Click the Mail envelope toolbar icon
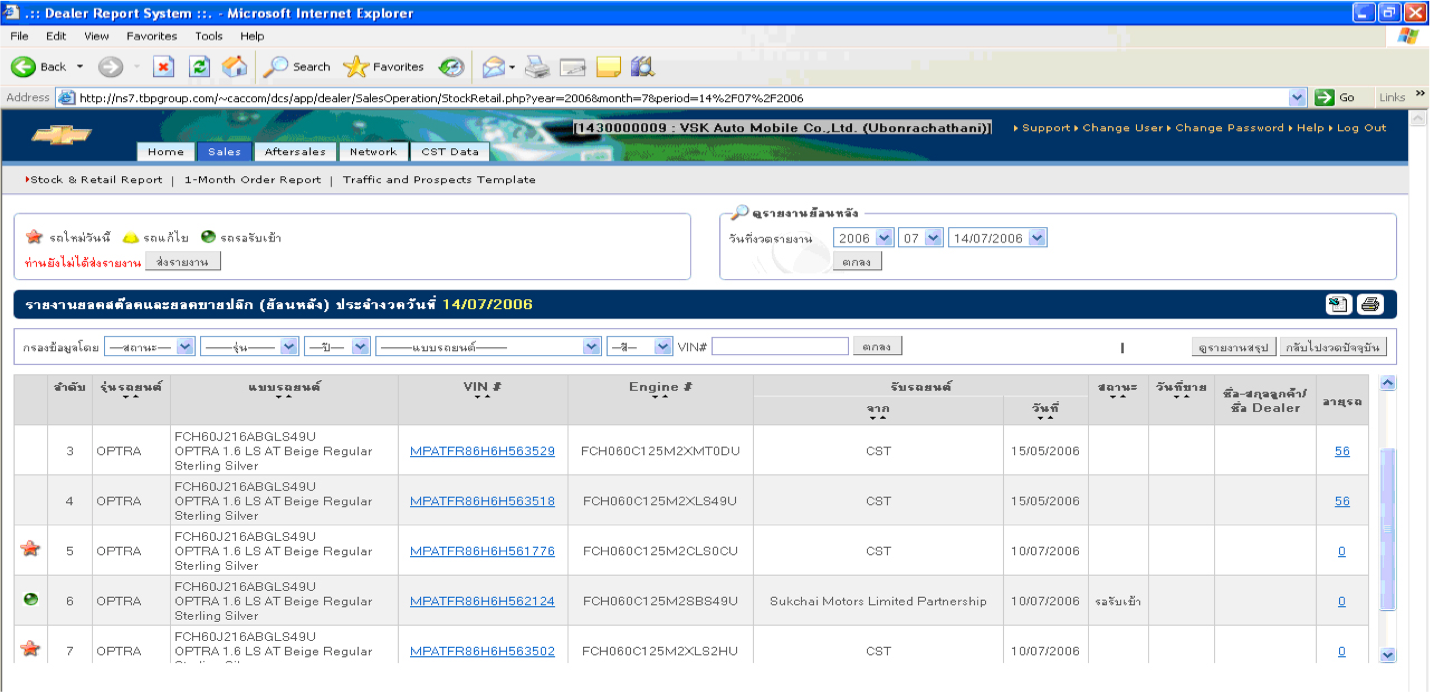Viewport: 1430px width, 692px height. (494, 67)
